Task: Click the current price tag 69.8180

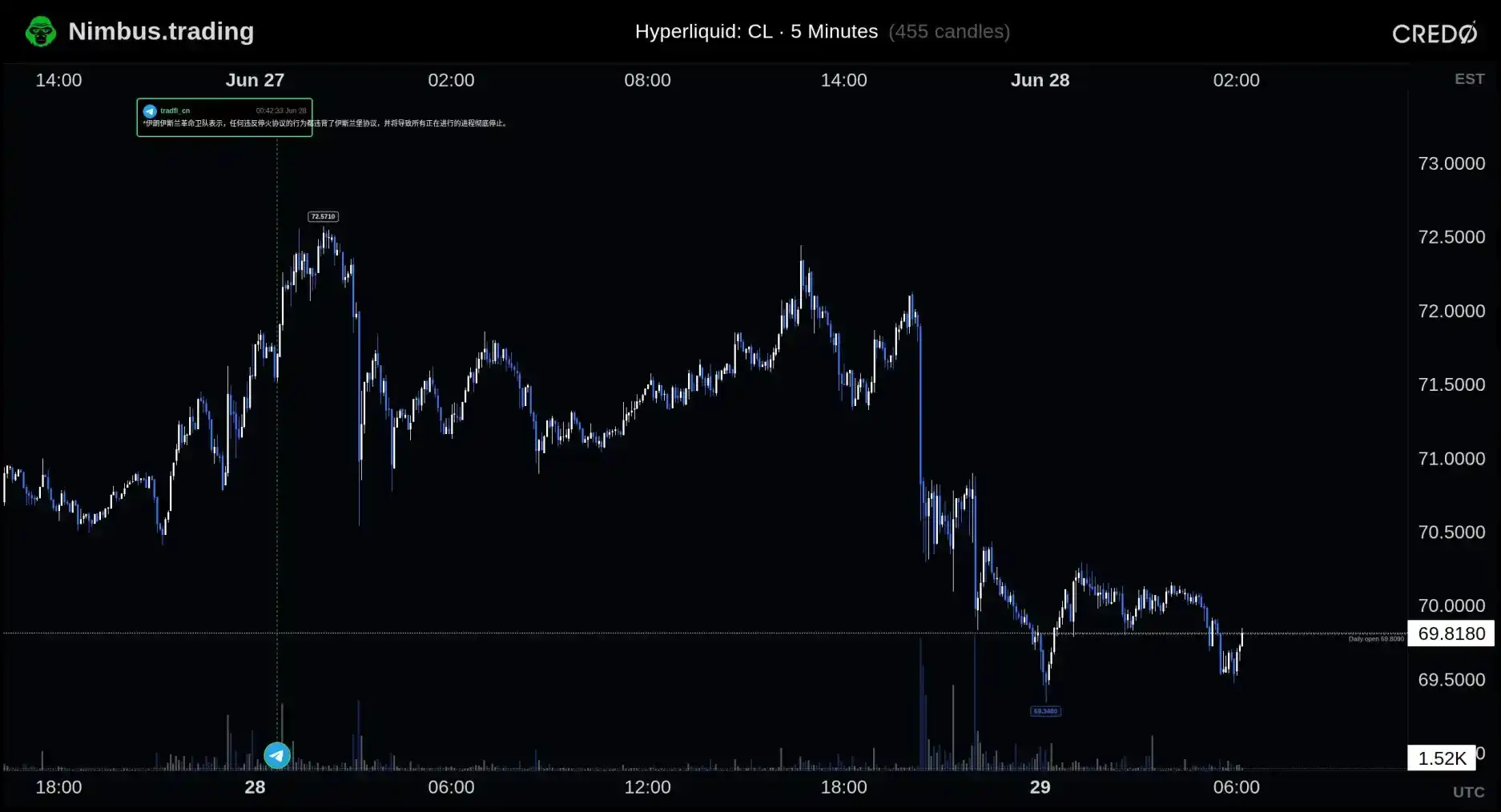Action: tap(1451, 633)
